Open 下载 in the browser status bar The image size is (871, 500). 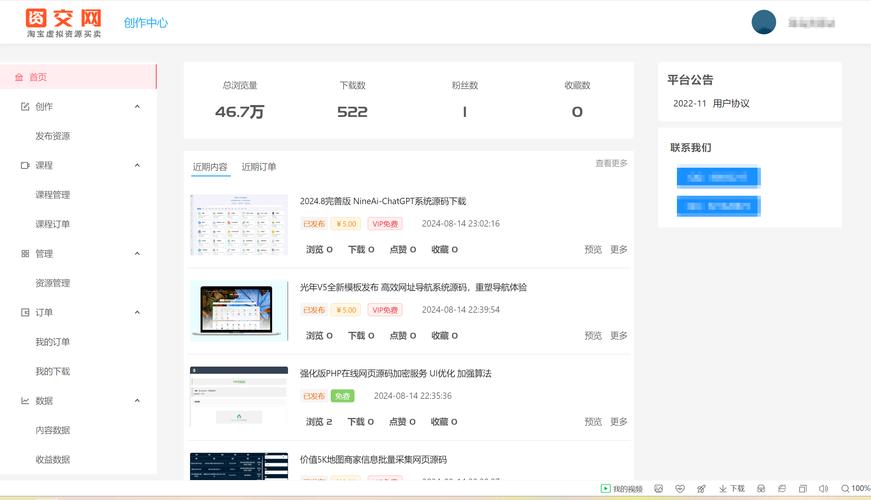pos(732,489)
